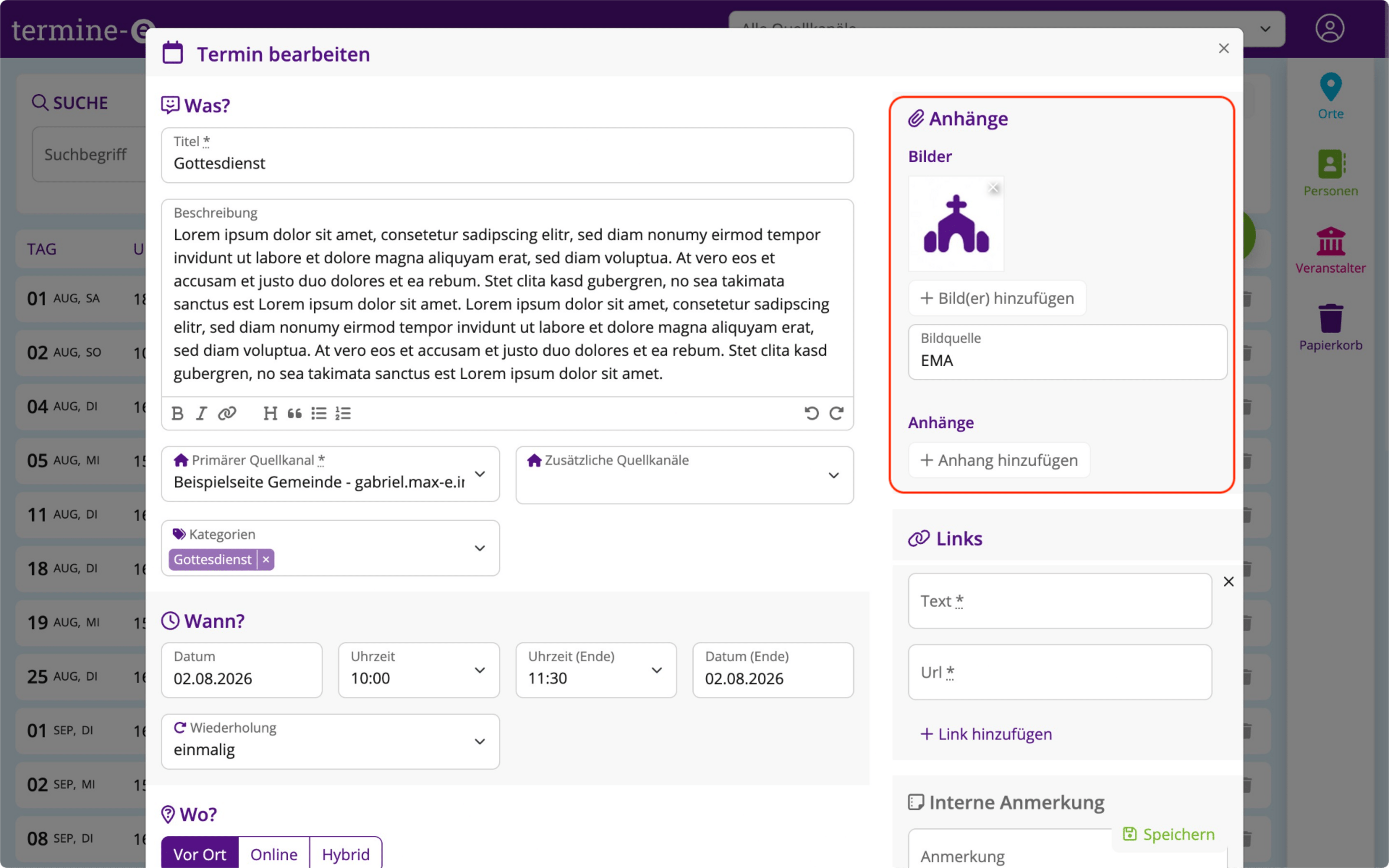The height and width of the screenshot is (868, 1389).
Task: Insert a blockquote in description
Action: (x=294, y=413)
